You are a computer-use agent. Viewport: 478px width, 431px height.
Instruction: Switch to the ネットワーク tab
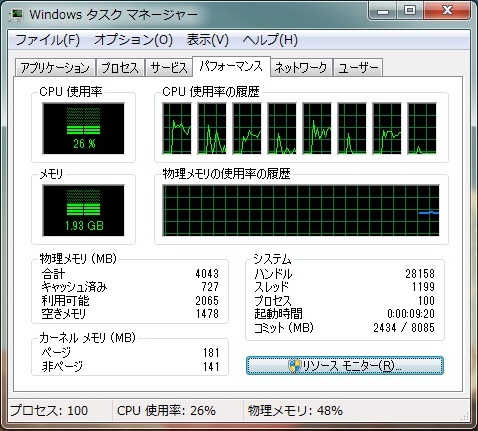pos(301,68)
